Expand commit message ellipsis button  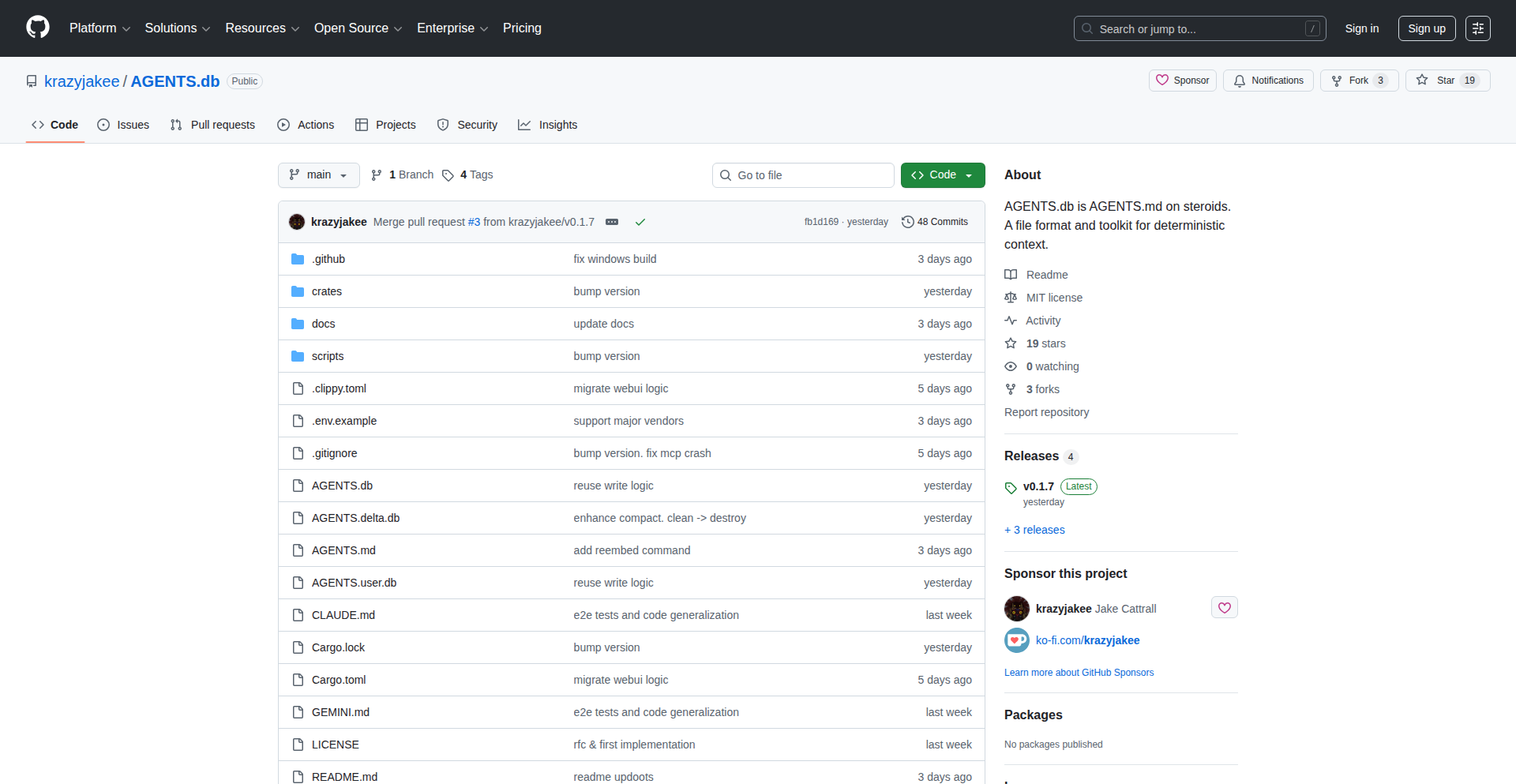tap(612, 222)
